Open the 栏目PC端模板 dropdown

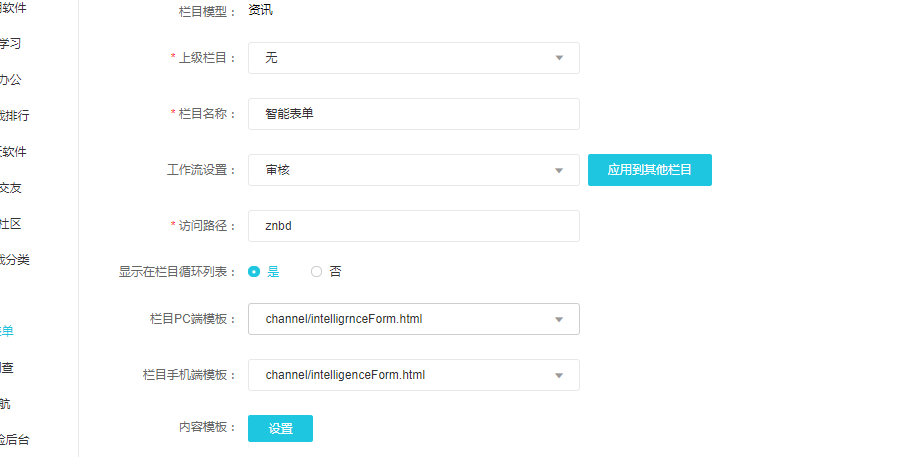tap(413, 319)
